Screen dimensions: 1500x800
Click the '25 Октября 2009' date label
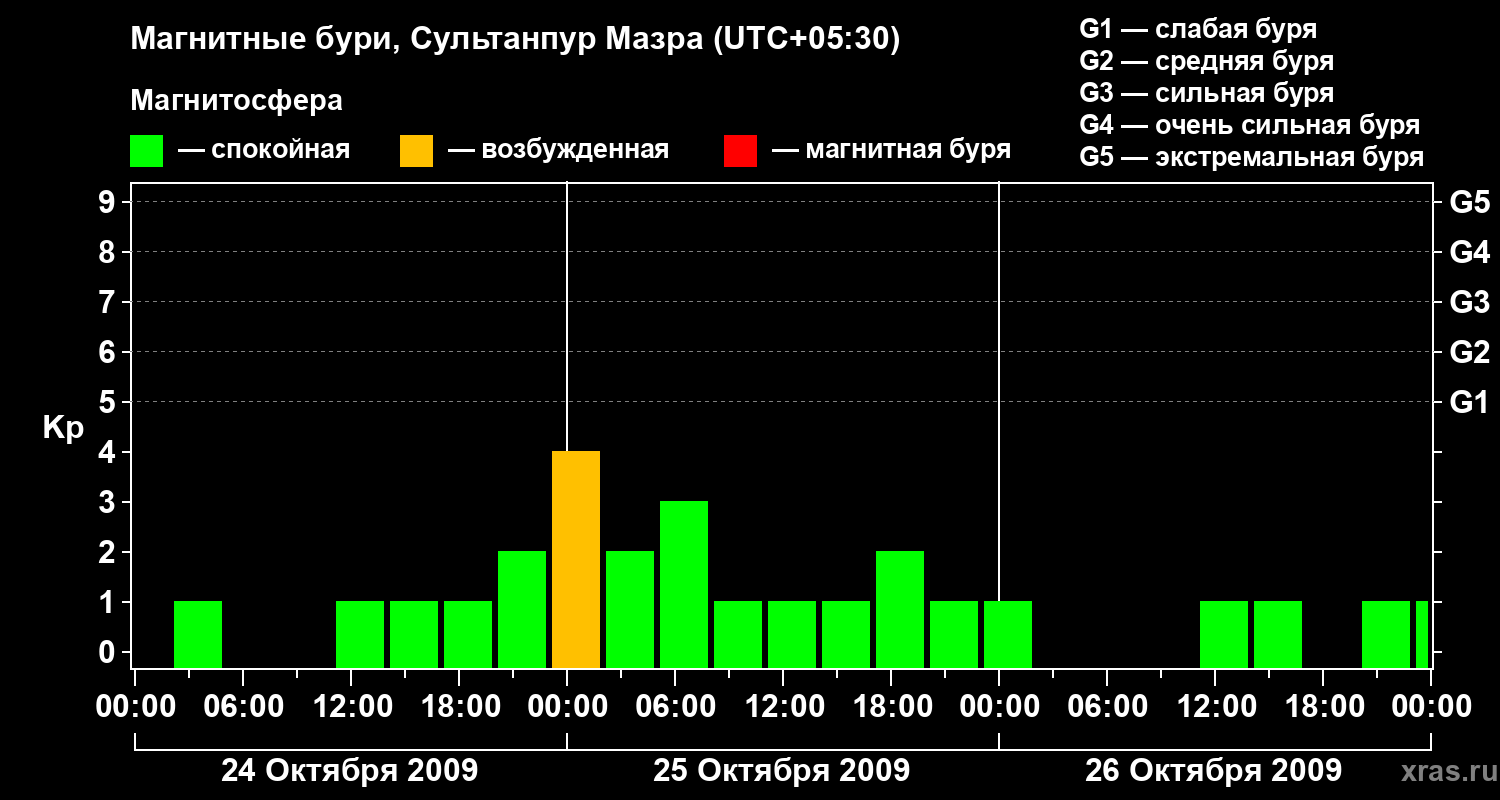click(782, 771)
